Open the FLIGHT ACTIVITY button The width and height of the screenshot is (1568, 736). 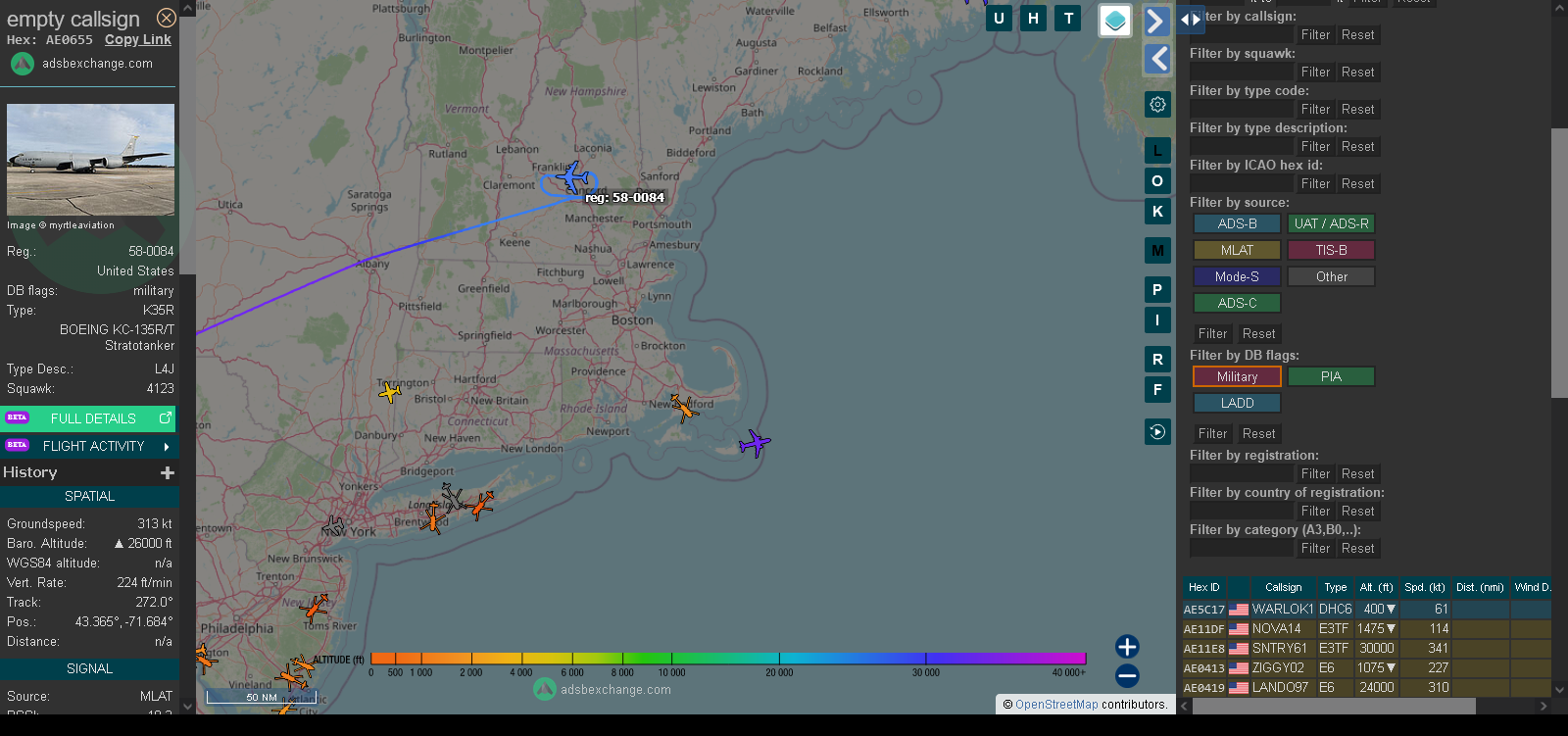pos(89,446)
